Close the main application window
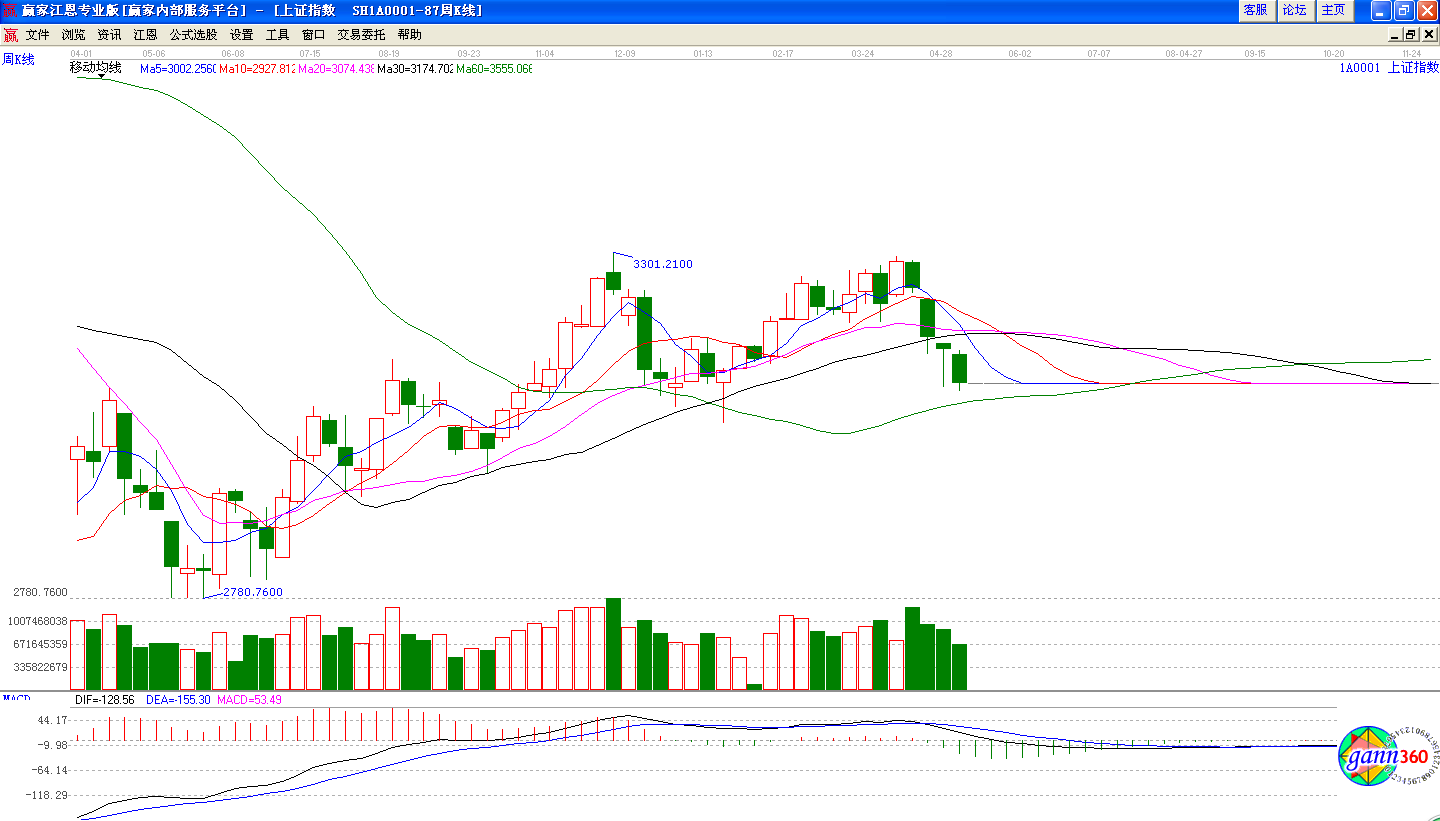 click(1427, 10)
